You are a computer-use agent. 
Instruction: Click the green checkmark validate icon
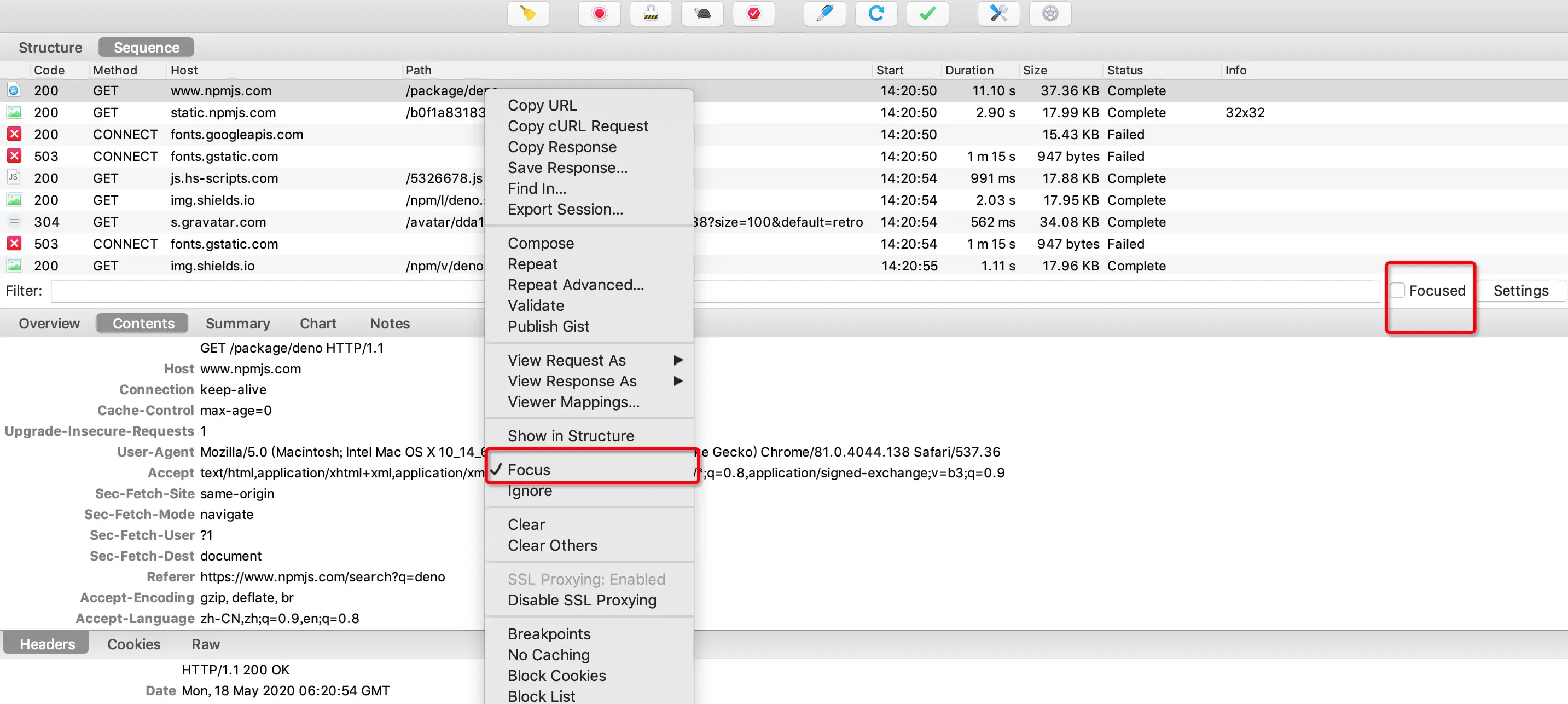pos(927,13)
